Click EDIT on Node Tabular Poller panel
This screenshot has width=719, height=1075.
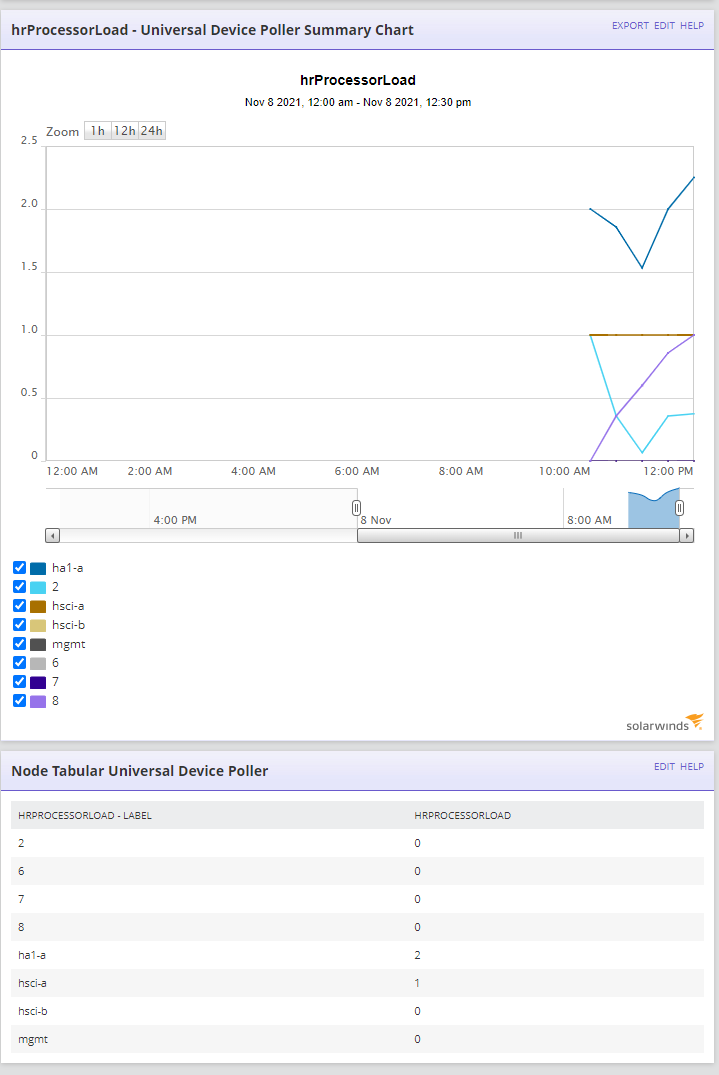tap(664, 766)
